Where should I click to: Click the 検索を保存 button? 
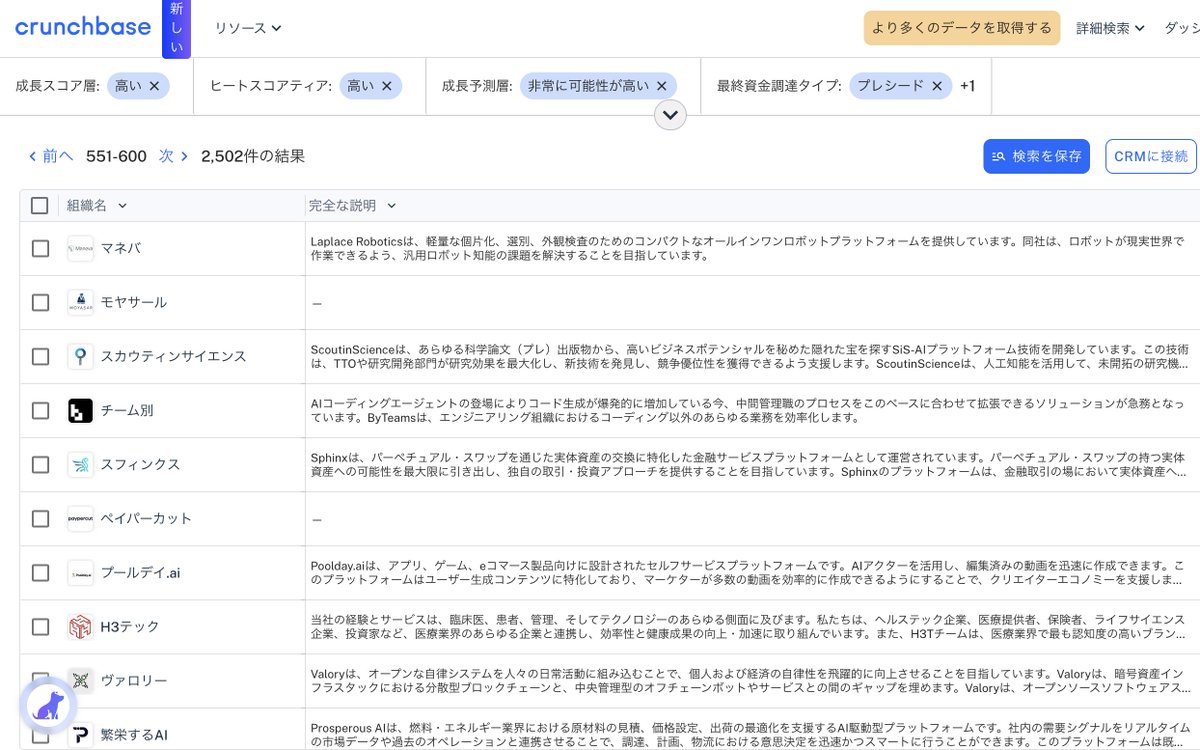click(x=1036, y=156)
